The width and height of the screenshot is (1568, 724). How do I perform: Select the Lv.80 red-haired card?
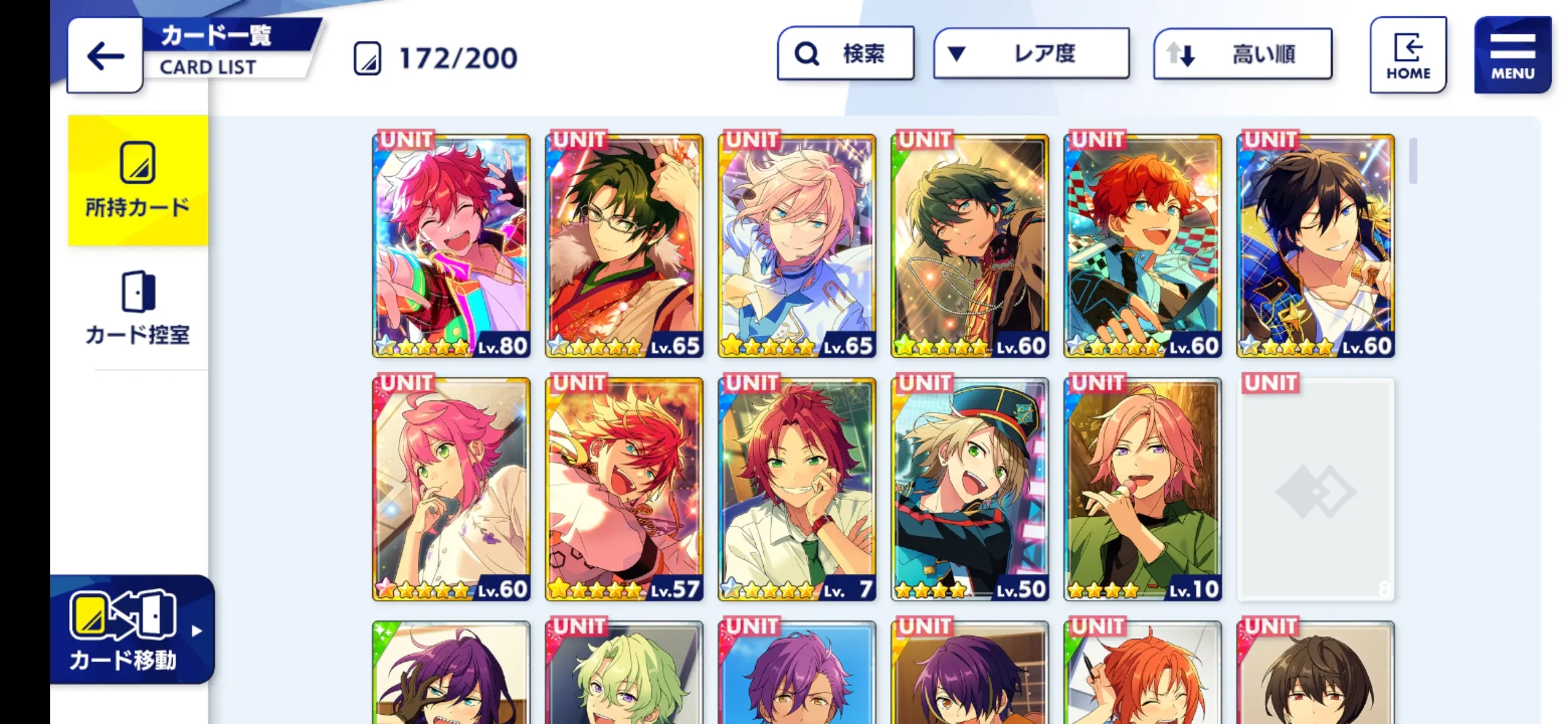point(451,245)
